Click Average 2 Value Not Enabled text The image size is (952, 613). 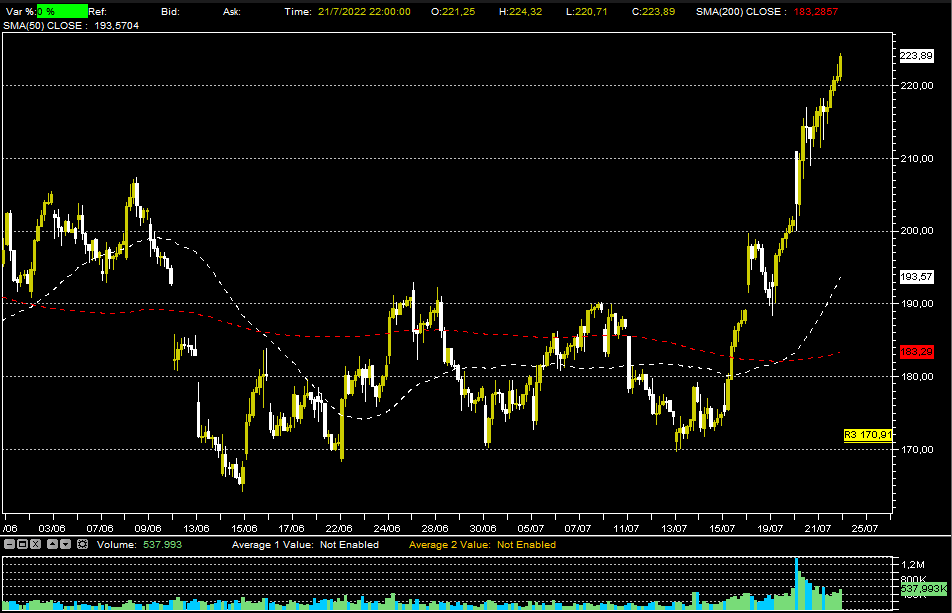(x=483, y=544)
